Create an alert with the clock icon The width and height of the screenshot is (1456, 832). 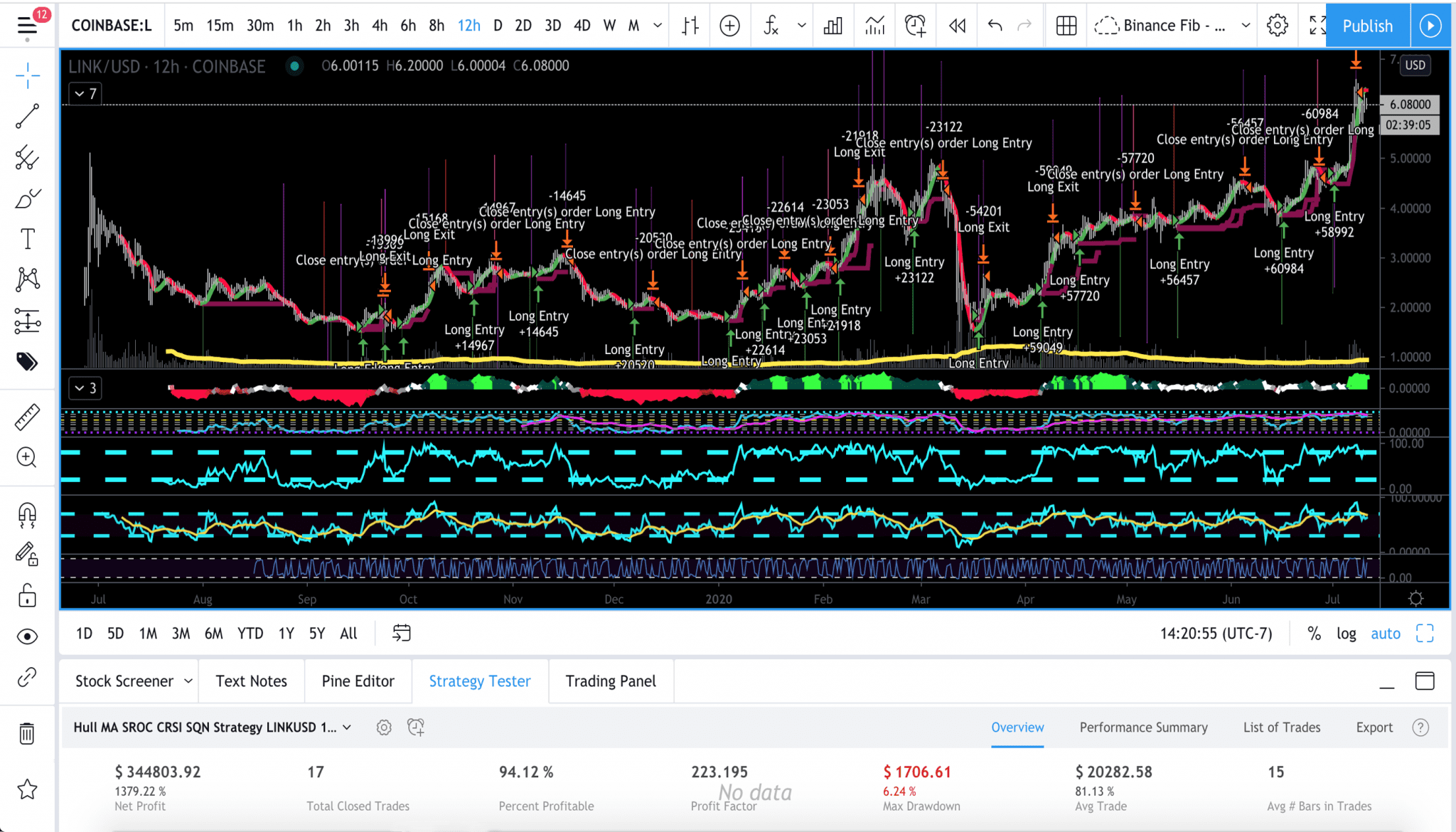point(915,25)
